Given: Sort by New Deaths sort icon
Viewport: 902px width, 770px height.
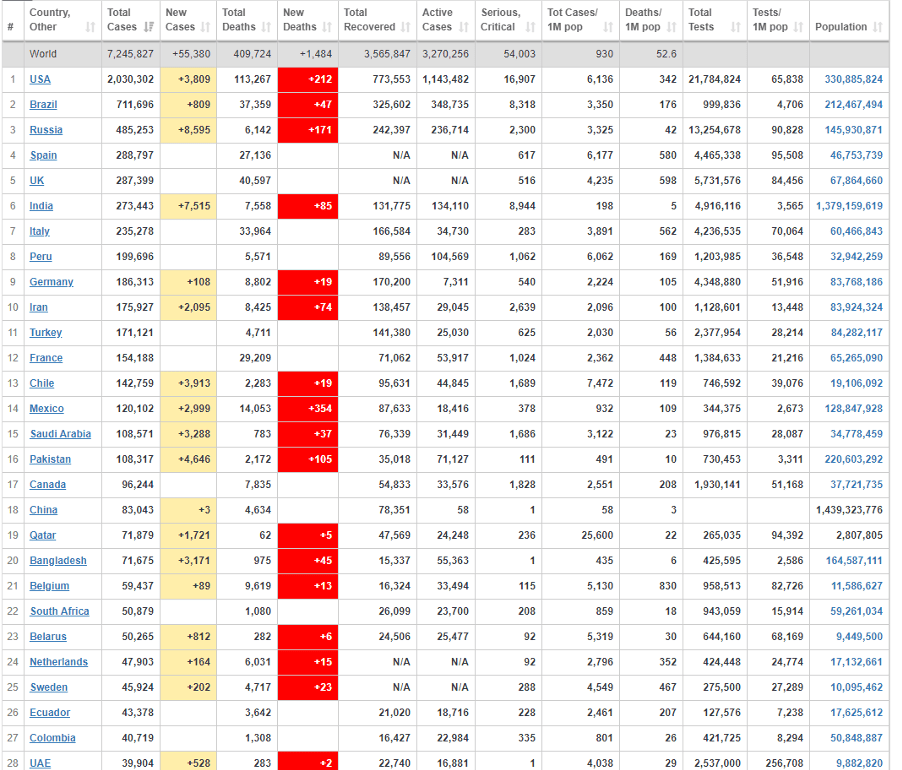Looking at the screenshot, I should [327, 27].
